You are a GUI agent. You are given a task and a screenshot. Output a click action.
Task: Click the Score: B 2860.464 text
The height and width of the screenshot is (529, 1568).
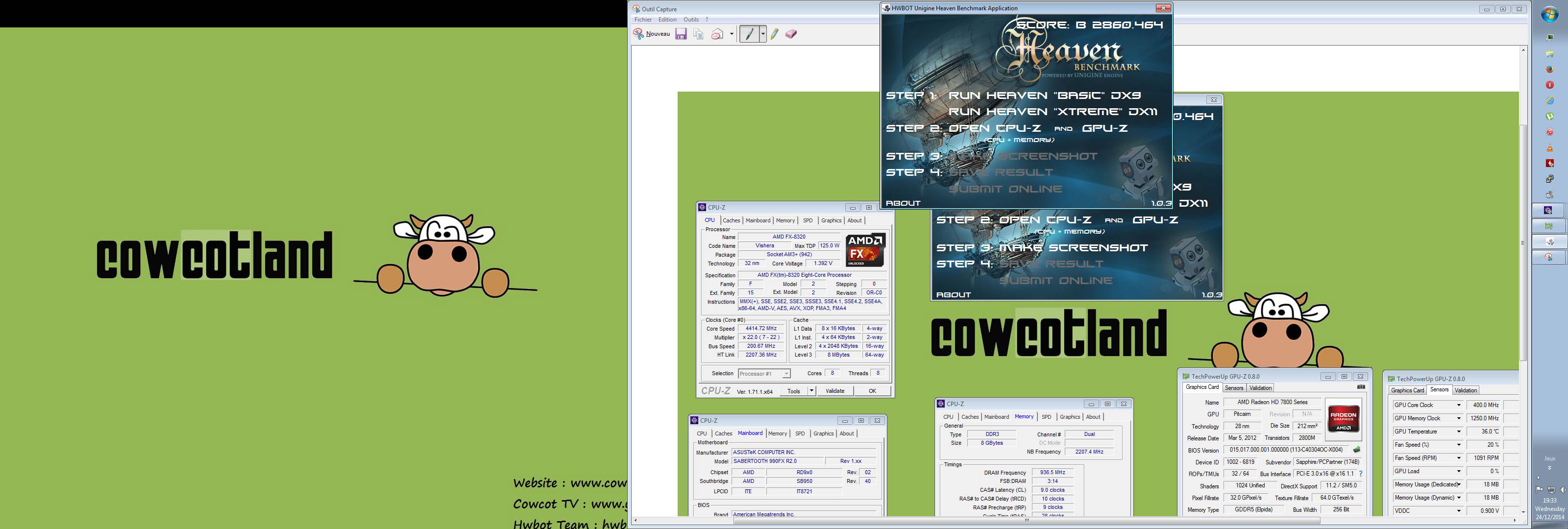click(1090, 25)
